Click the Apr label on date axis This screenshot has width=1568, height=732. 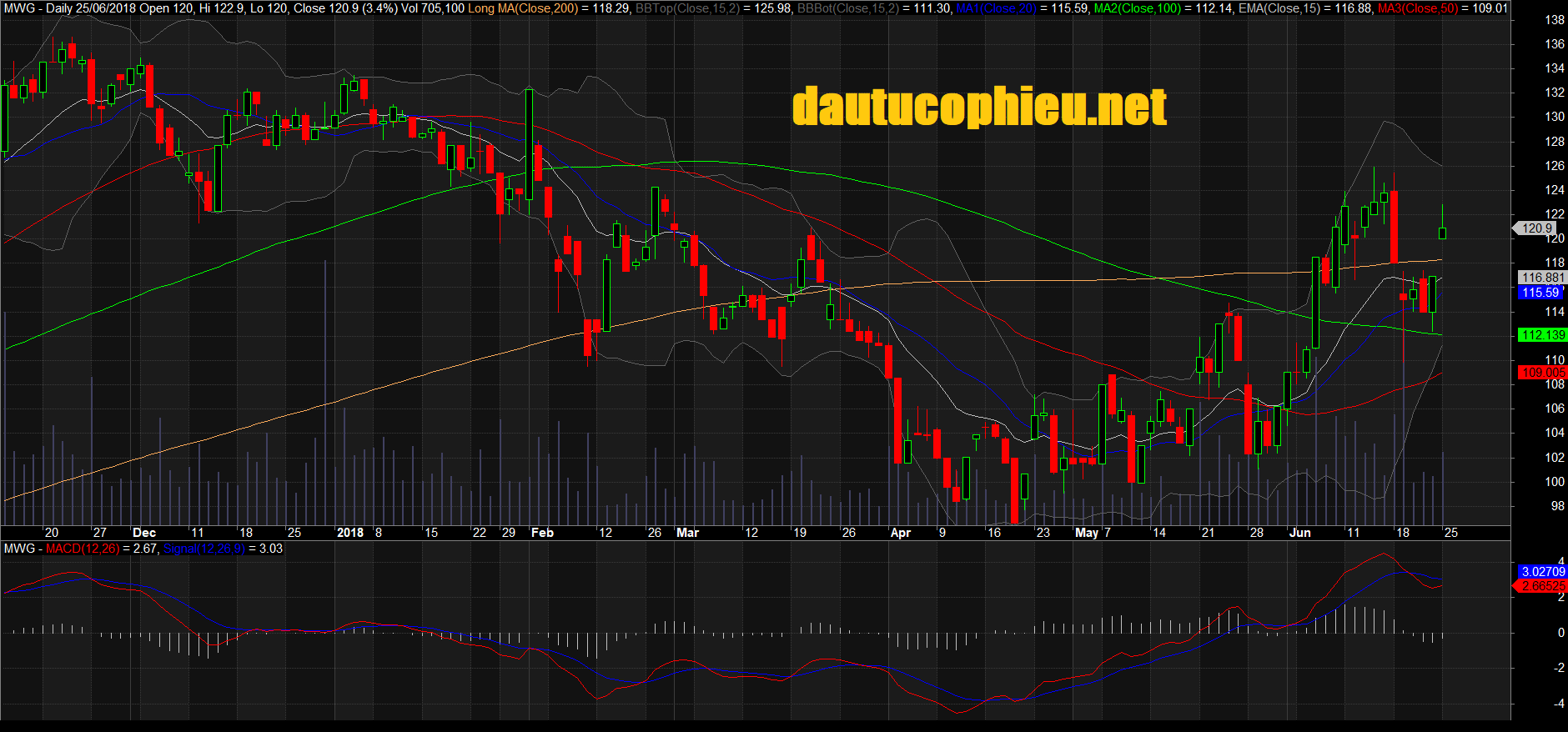901,533
